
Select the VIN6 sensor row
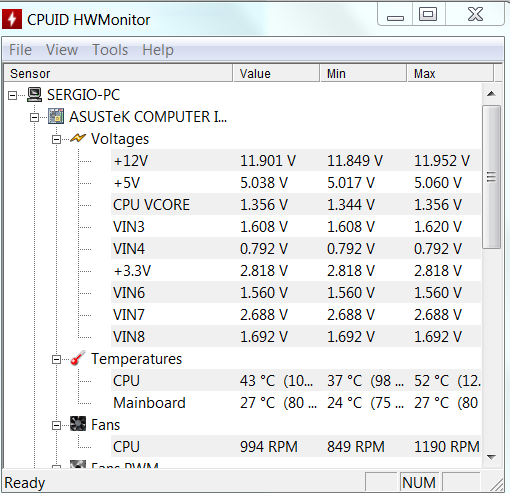click(x=296, y=292)
